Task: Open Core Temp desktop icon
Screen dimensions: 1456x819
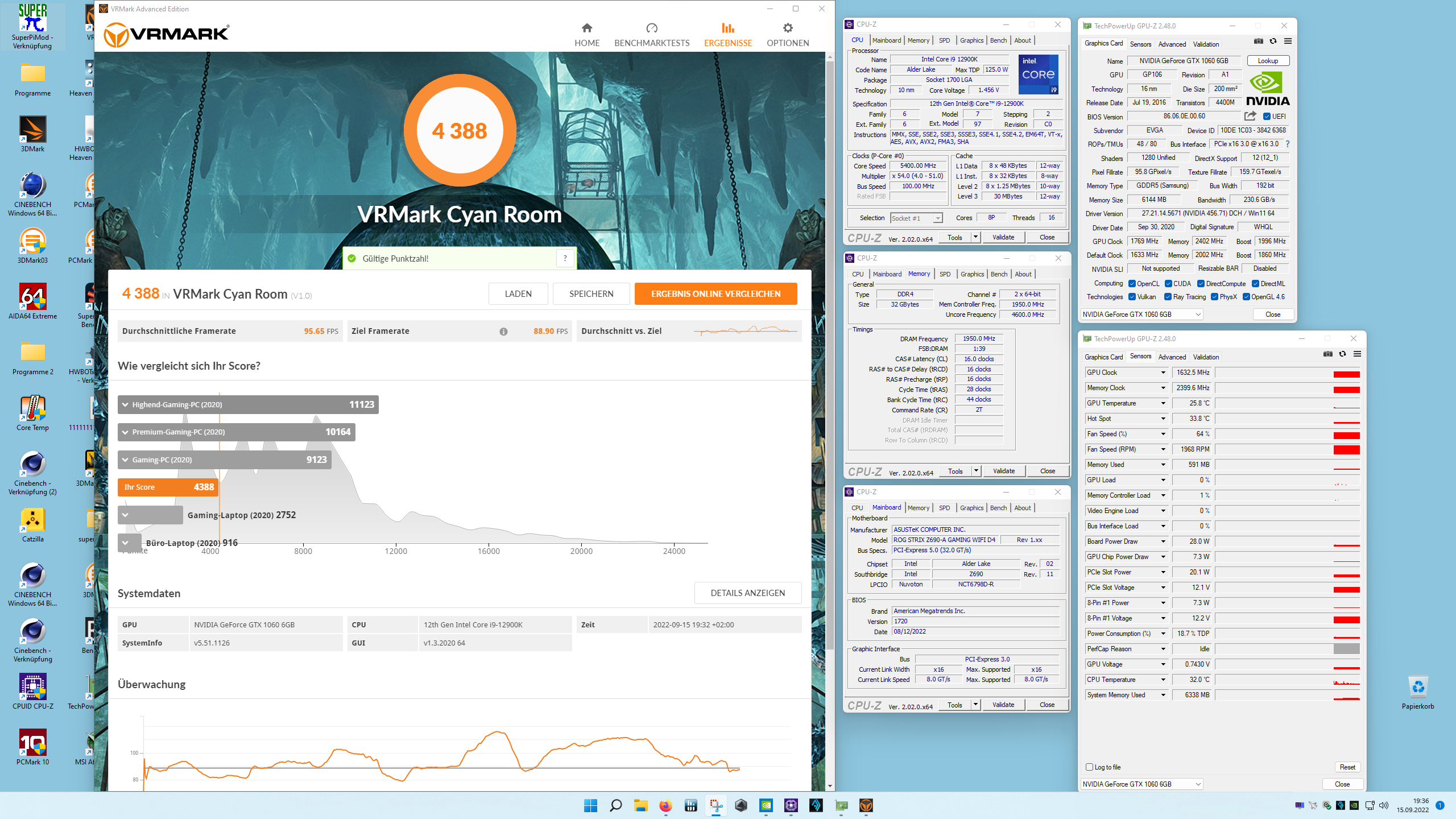Action: [32, 413]
